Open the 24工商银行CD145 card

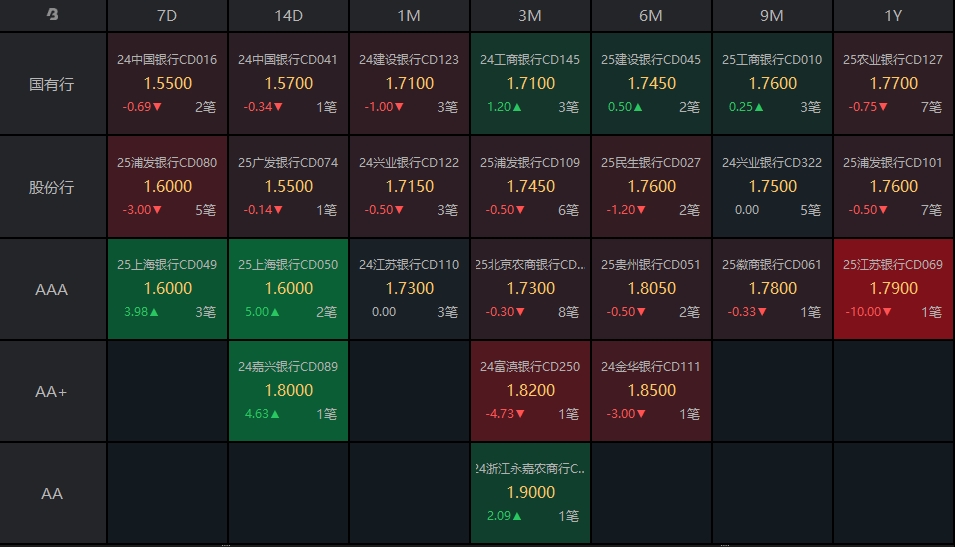(x=530, y=83)
